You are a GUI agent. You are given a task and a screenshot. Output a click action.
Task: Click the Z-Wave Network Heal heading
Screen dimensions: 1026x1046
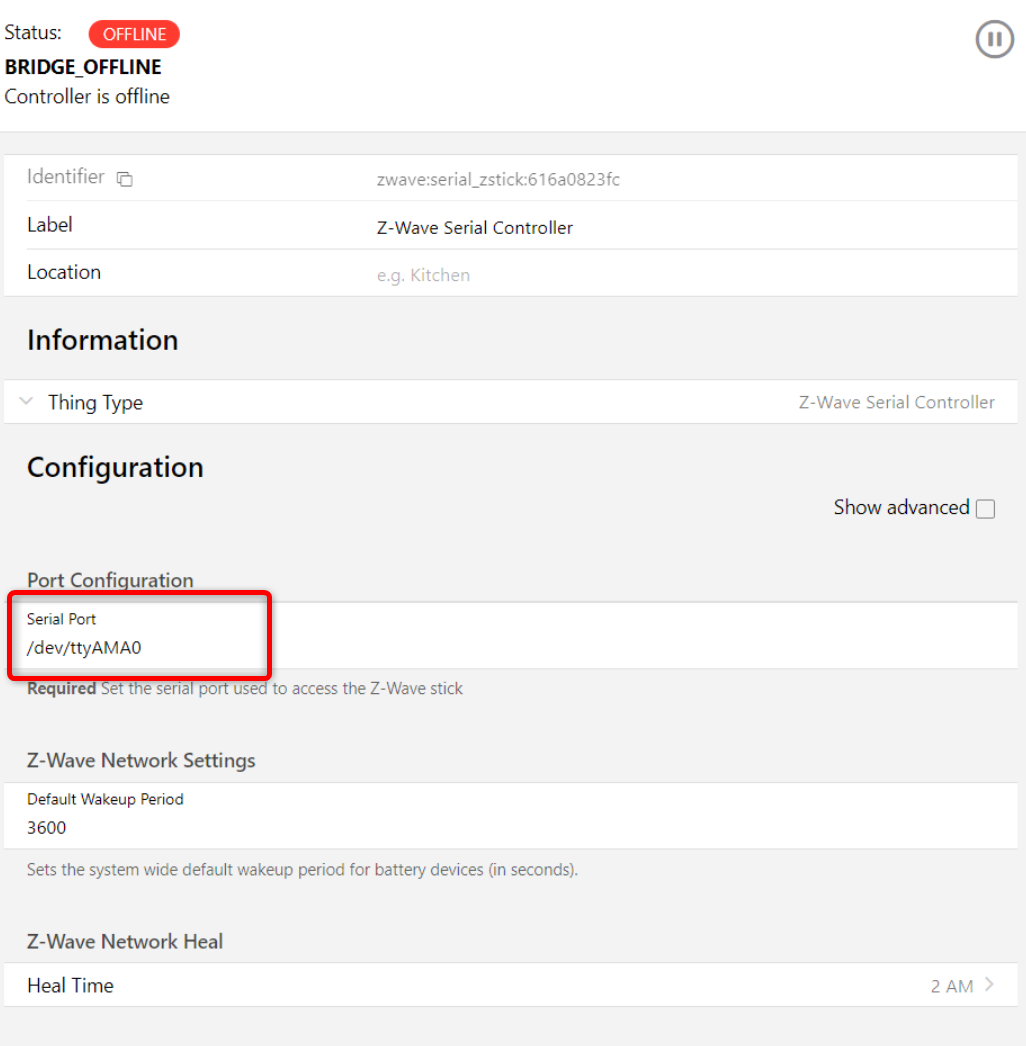[125, 941]
